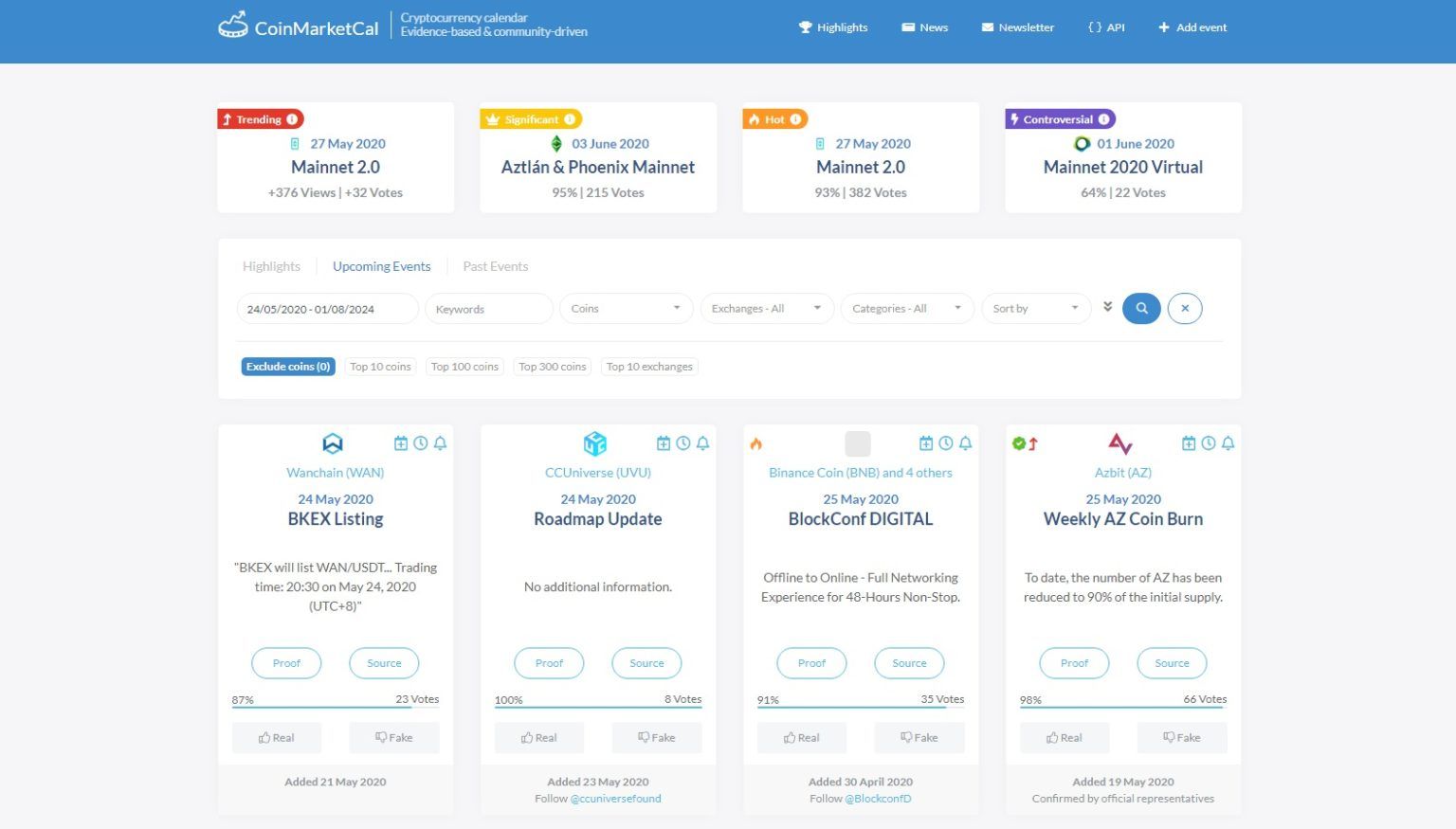Open News in top navigation
Screen dimensions: 1456x829
tap(924, 27)
